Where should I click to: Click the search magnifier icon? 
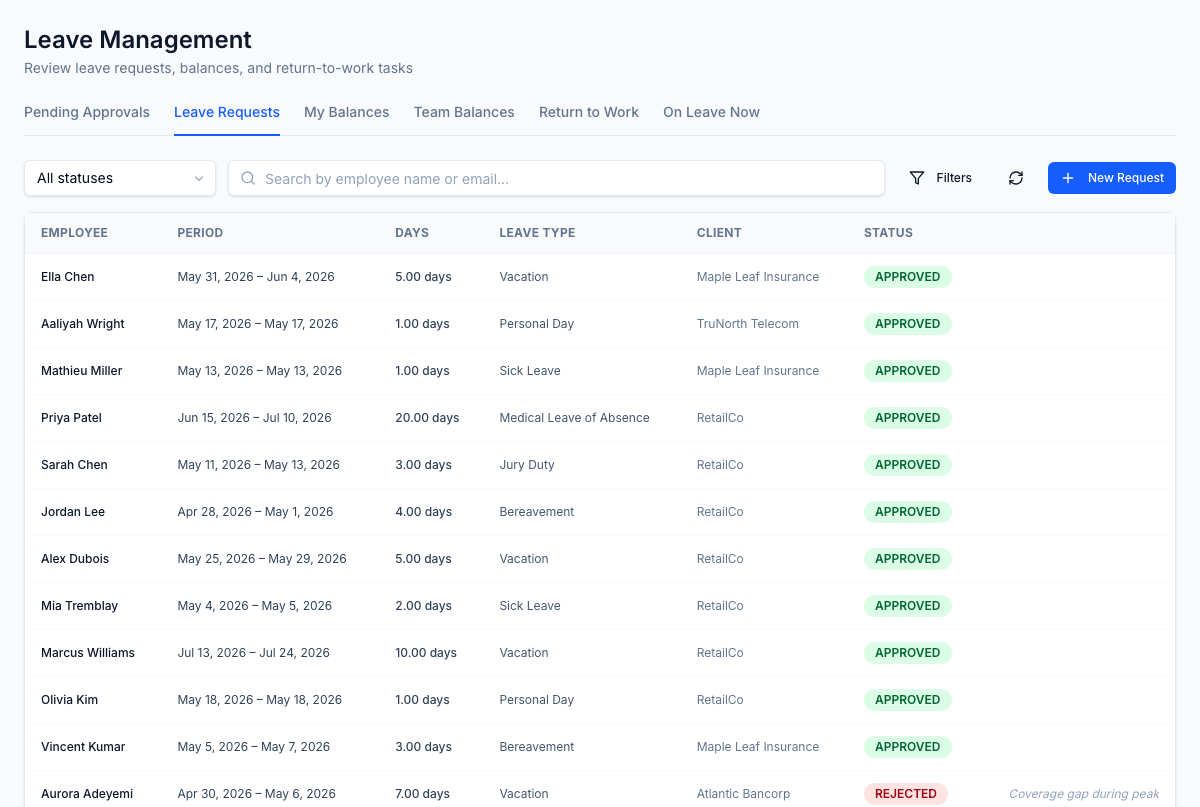click(248, 178)
